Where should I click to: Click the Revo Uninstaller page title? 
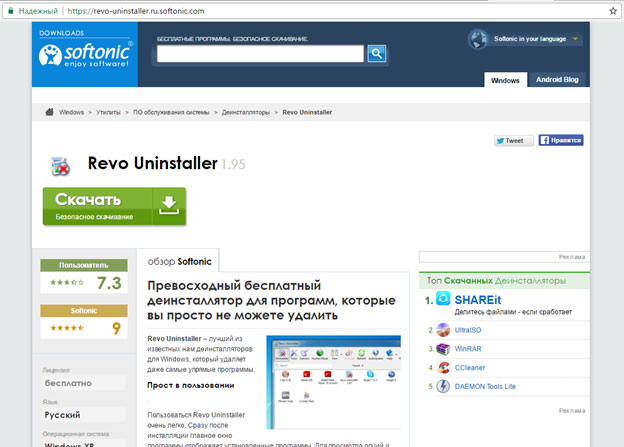(152, 163)
